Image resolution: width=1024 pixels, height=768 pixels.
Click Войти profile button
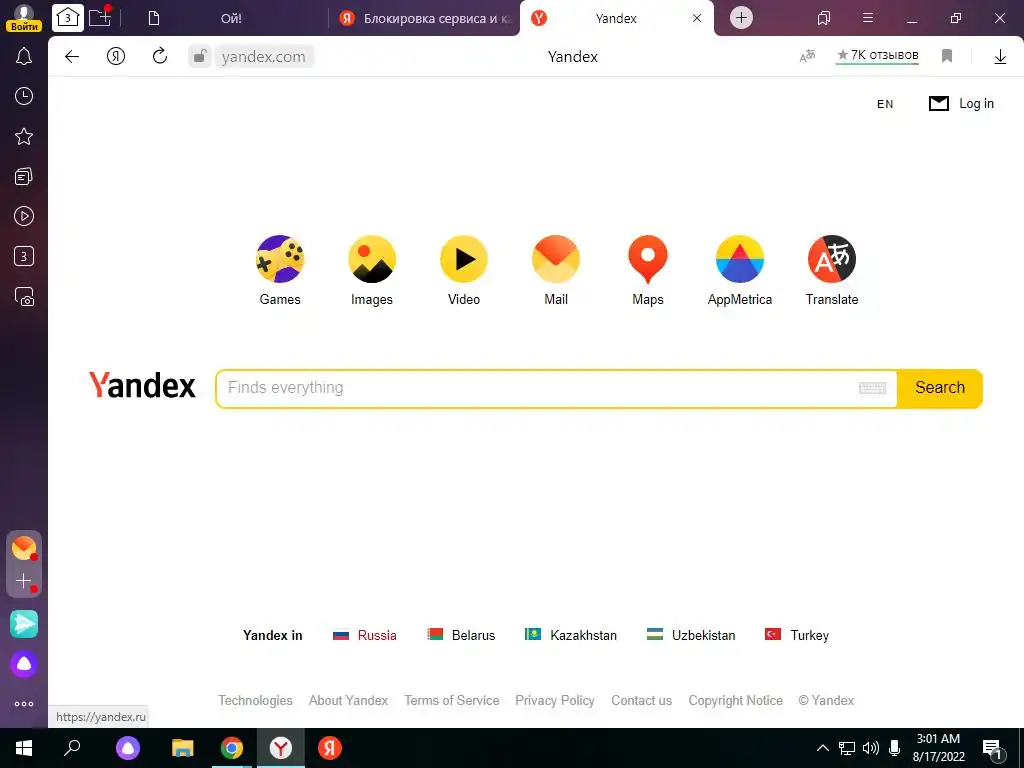(x=24, y=17)
